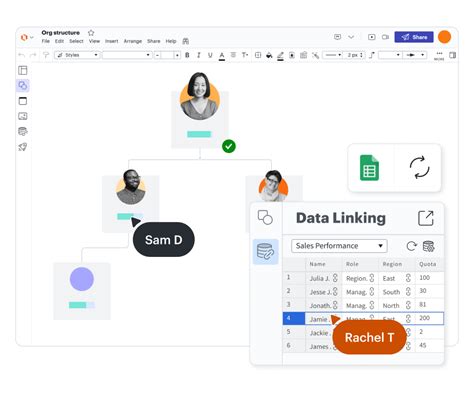The width and height of the screenshot is (474, 396).
Task: Open the Sales Performance dropdown
Action: 339,246
